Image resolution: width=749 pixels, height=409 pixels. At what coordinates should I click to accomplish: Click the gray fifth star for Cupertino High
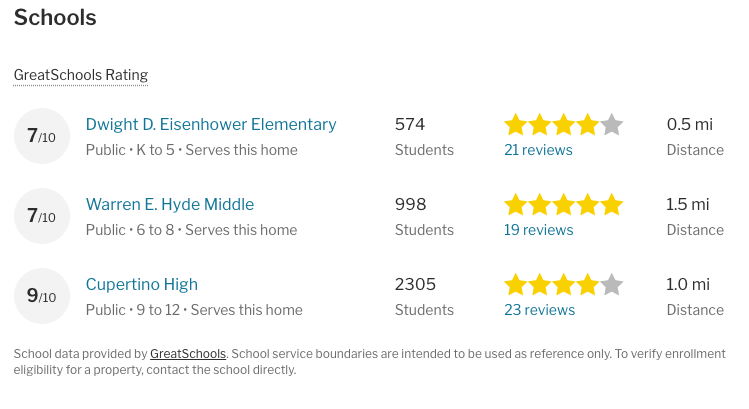[611, 284]
